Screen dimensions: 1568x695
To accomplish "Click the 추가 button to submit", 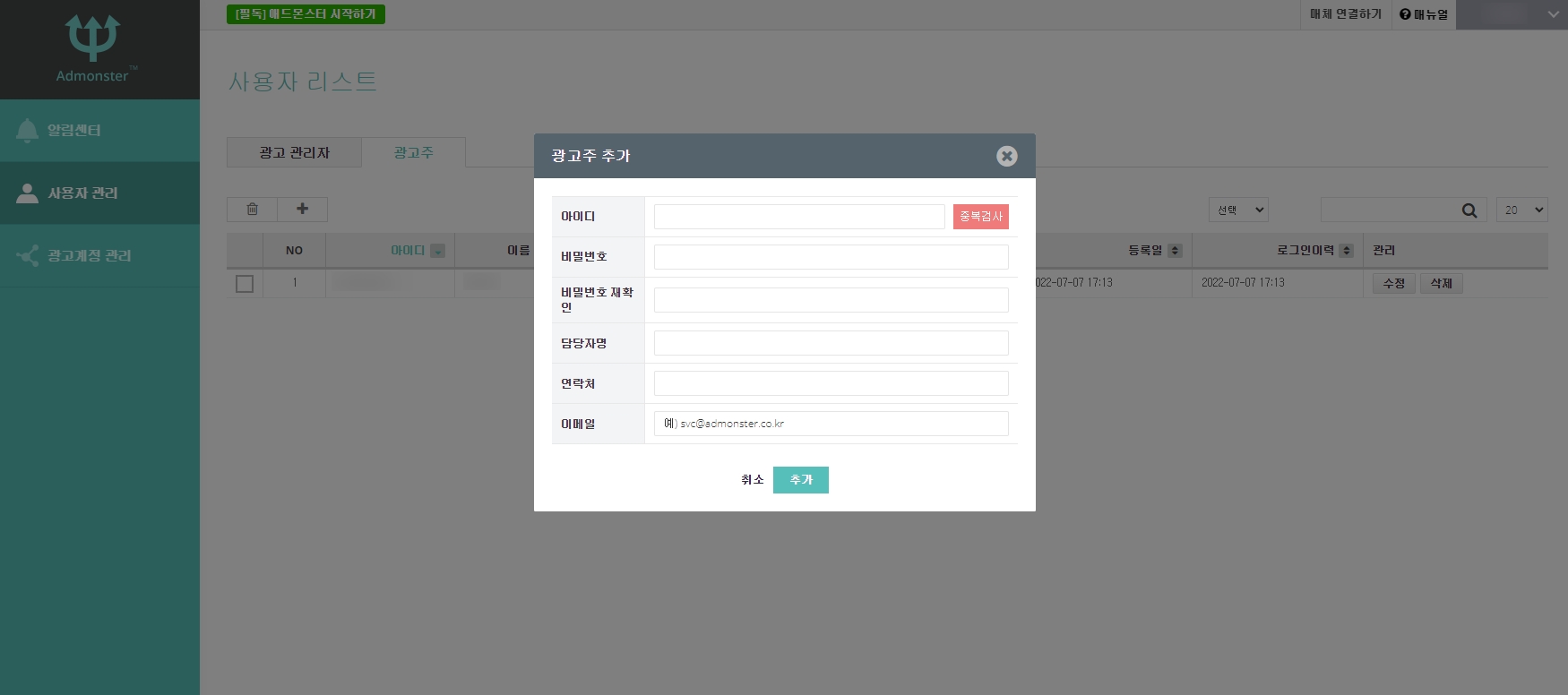I will (x=800, y=480).
